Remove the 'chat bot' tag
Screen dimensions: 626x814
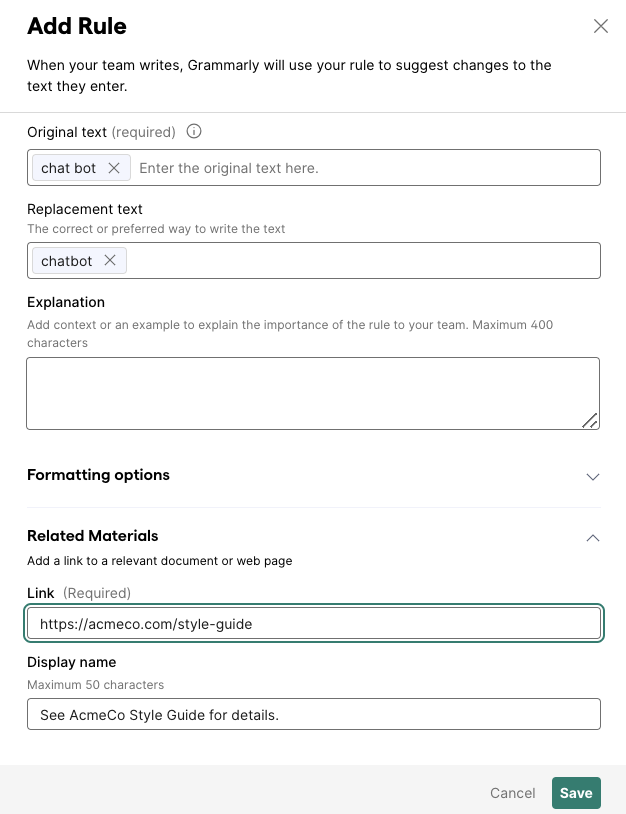coord(114,168)
